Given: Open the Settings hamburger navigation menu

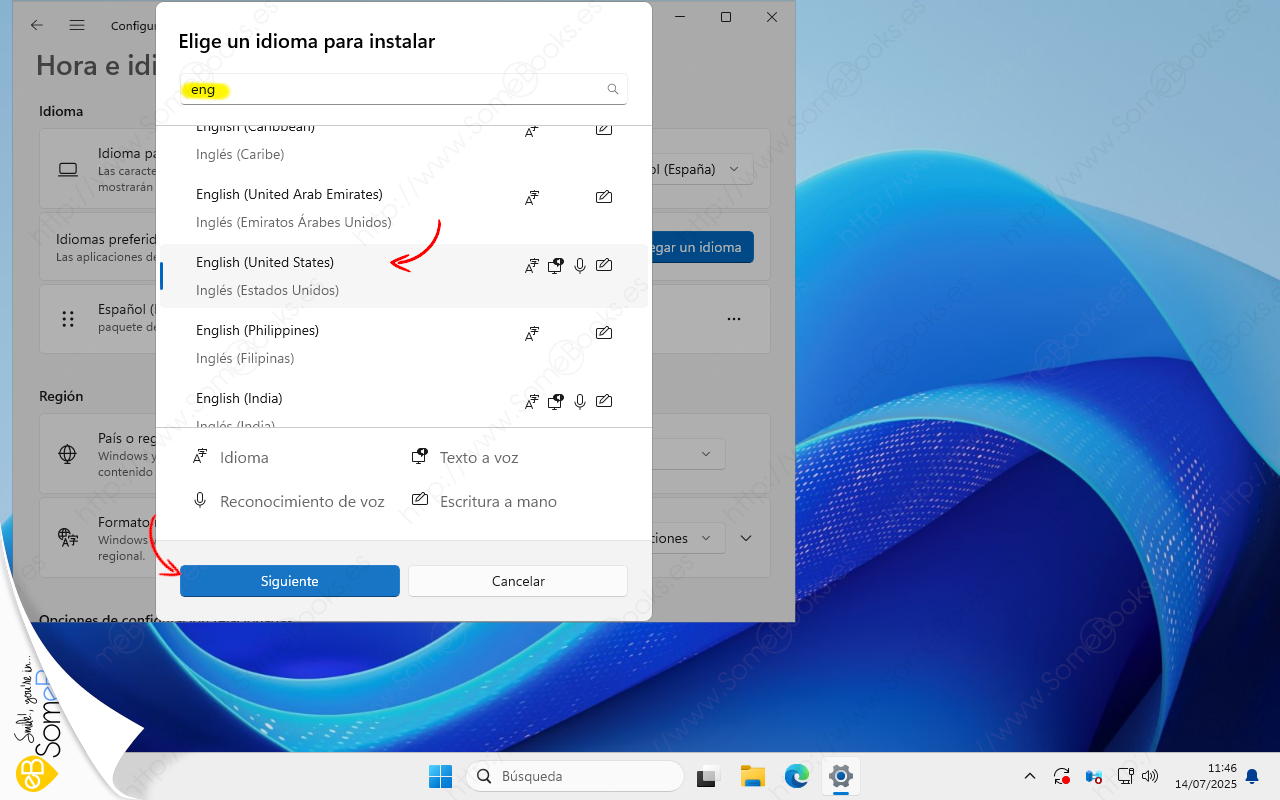Looking at the screenshot, I should pyautogui.click(x=77, y=25).
